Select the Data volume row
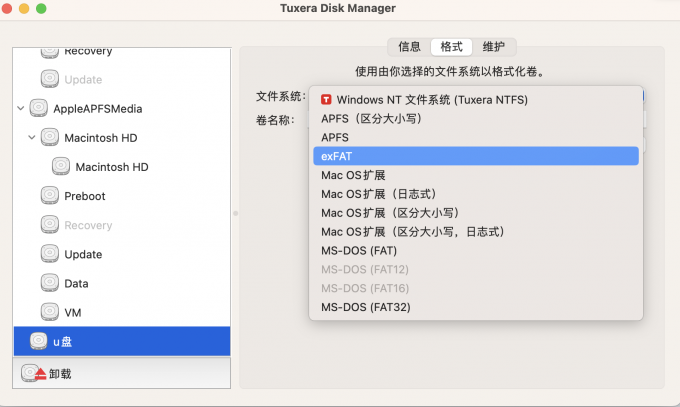The height and width of the screenshot is (407, 680). coord(122,283)
